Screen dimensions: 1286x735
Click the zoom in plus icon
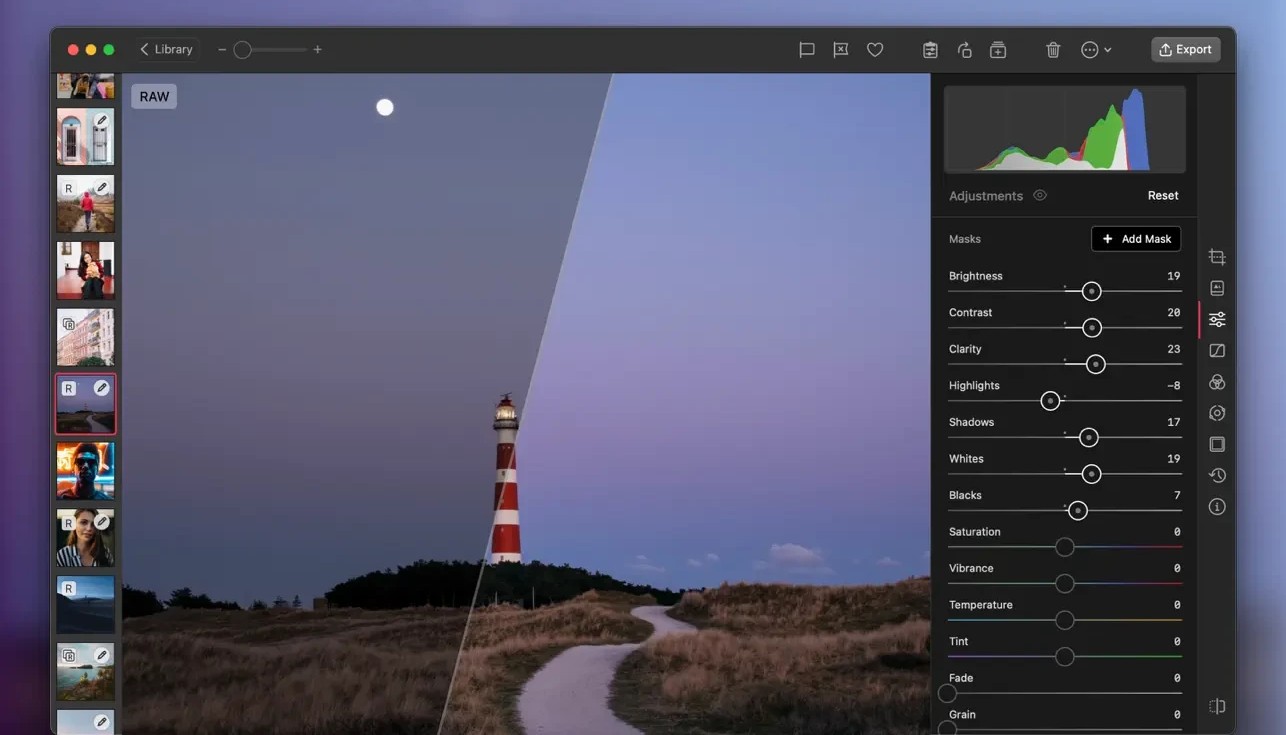click(318, 49)
